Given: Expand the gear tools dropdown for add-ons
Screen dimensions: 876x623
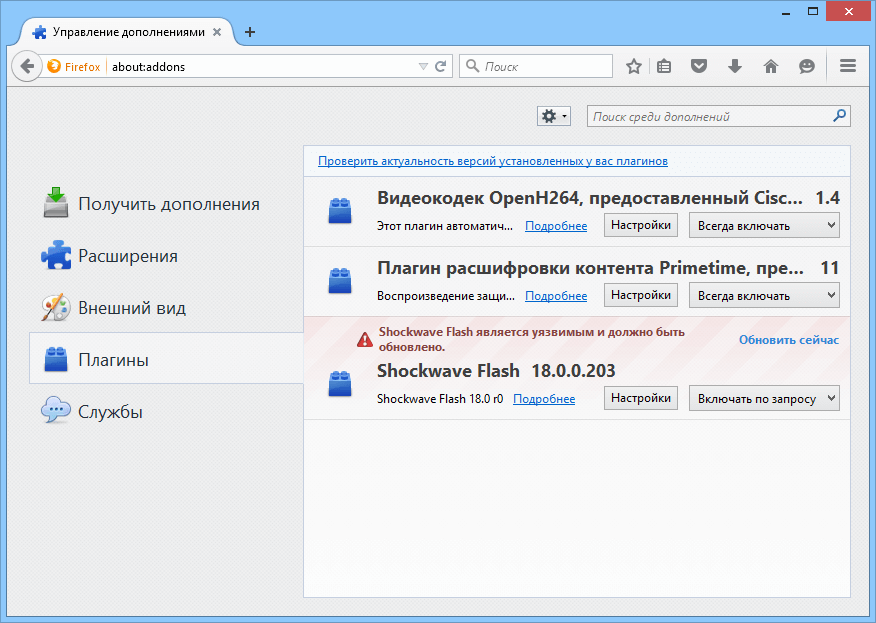Looking at the screenshot, I should click(x=553, y=117).
